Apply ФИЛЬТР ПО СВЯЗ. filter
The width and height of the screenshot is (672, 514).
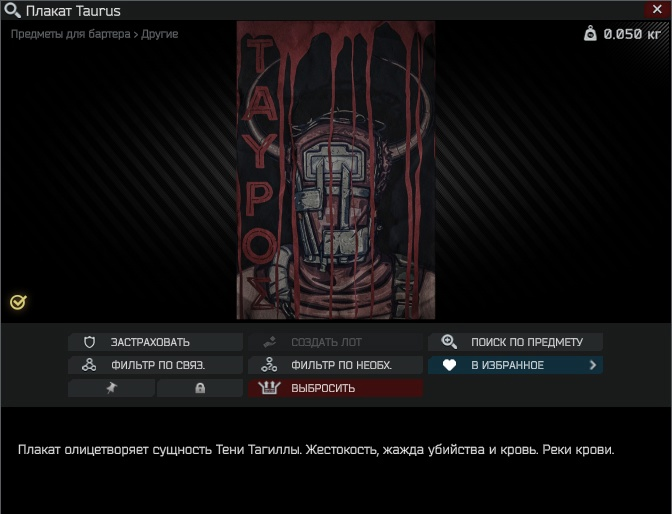tap(155, 365)
